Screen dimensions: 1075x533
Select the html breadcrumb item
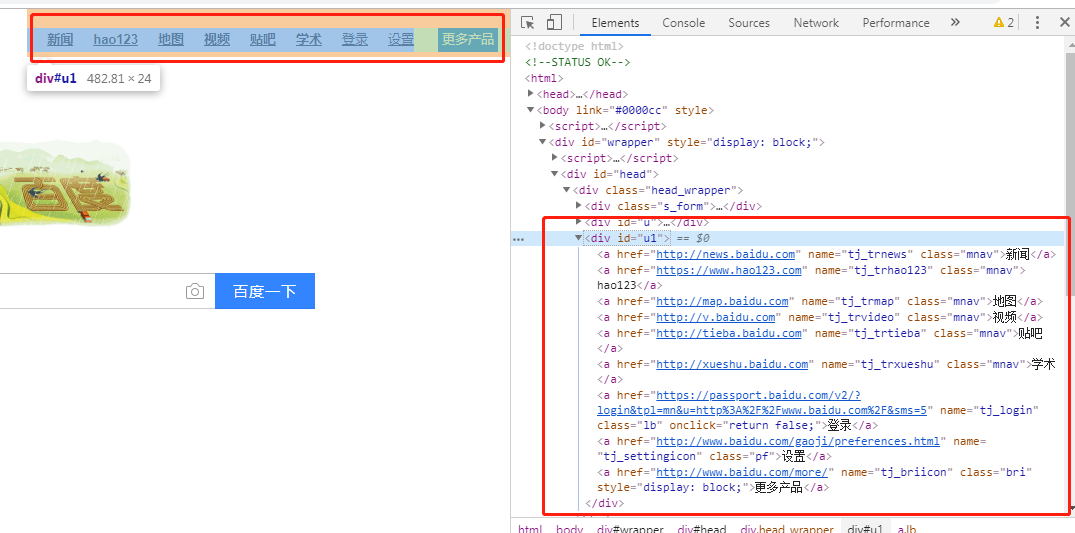tap(529, 529)
